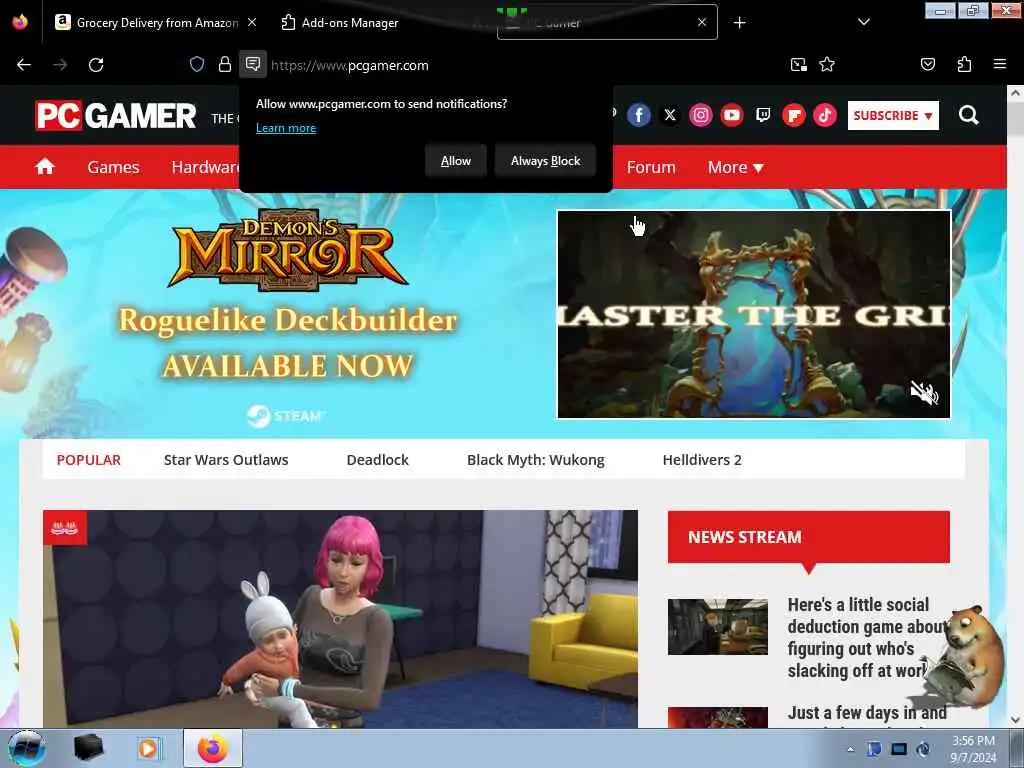Follow the Learn more link in notification prompt
Screen dimensions: 1024x768
coord(286,128)
